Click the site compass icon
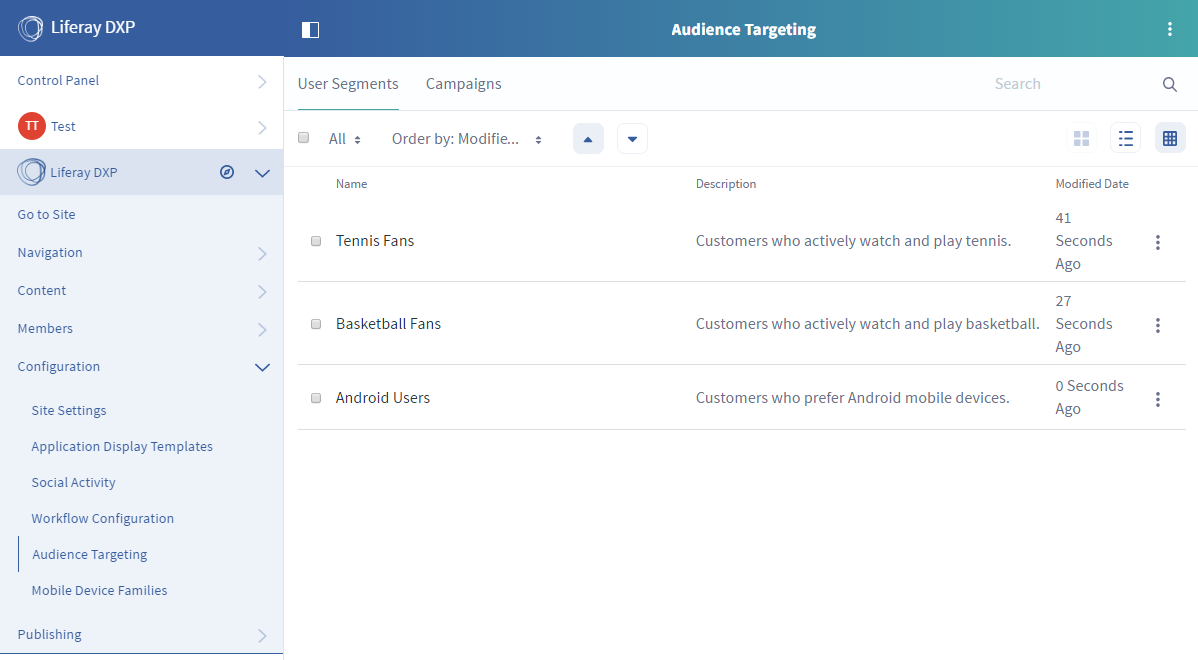This screenshot has width=1198, height=660. coord(227,172)
